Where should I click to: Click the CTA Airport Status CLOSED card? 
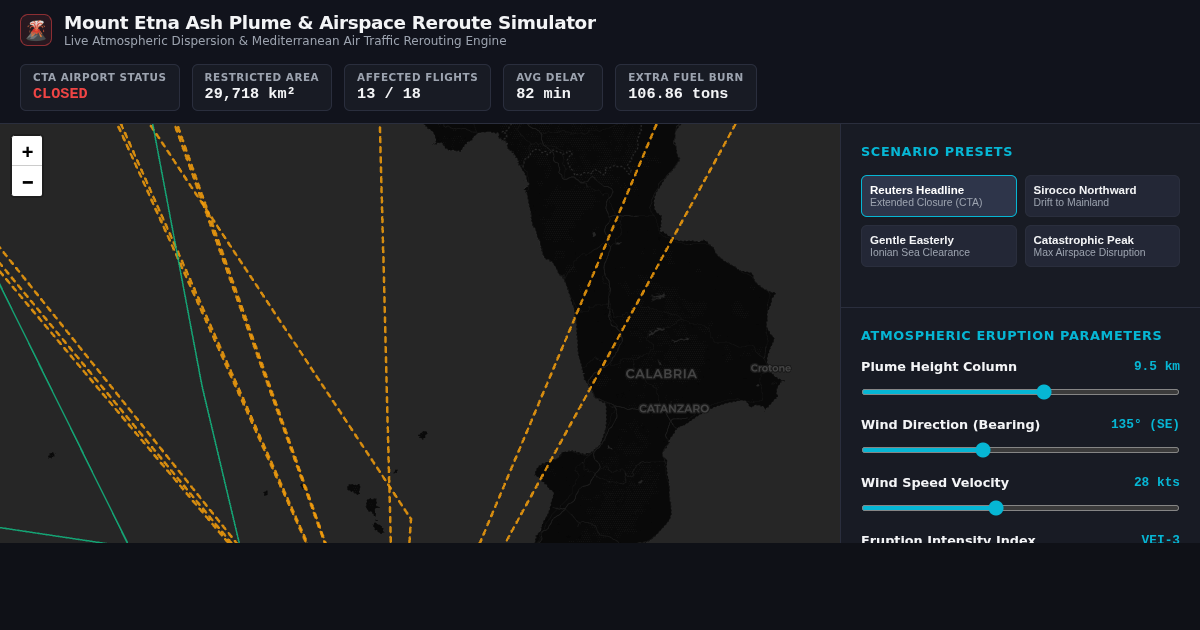(100, 87)
